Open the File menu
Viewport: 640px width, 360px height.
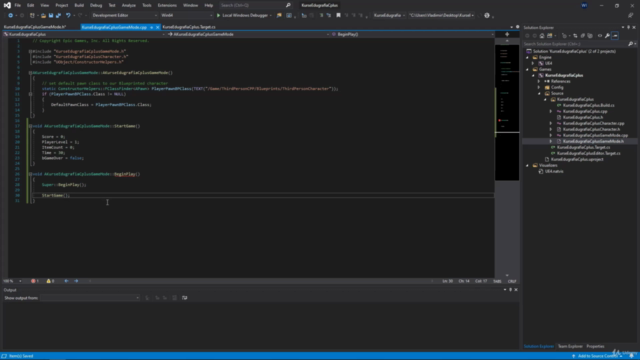click(x=18, y=5)
